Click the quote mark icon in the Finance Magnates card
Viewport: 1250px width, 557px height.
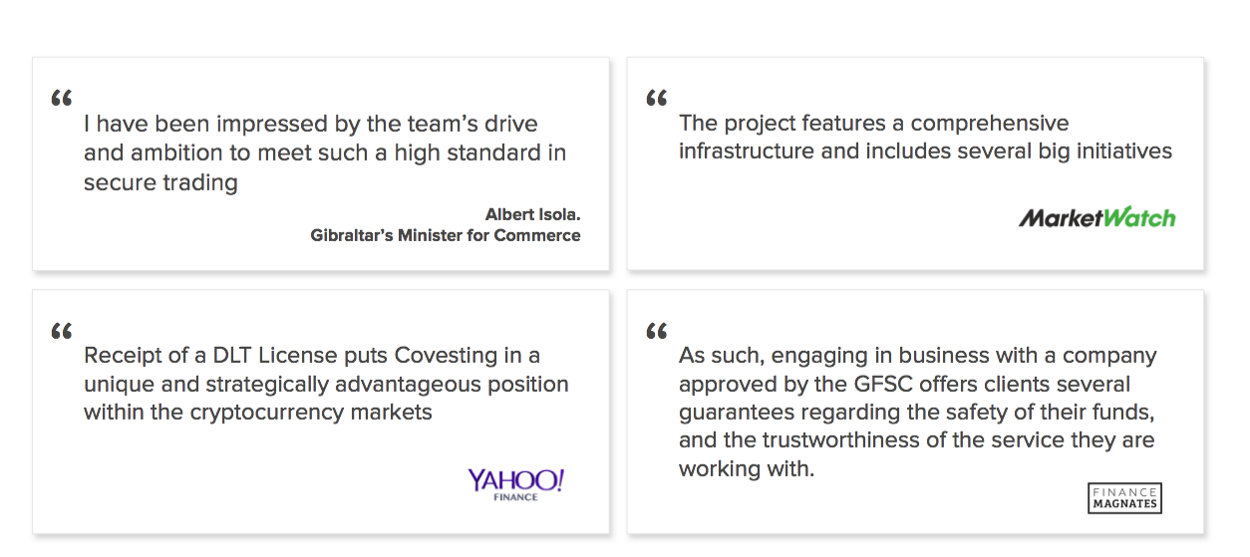pyautogui.click(x=656, y=331)
